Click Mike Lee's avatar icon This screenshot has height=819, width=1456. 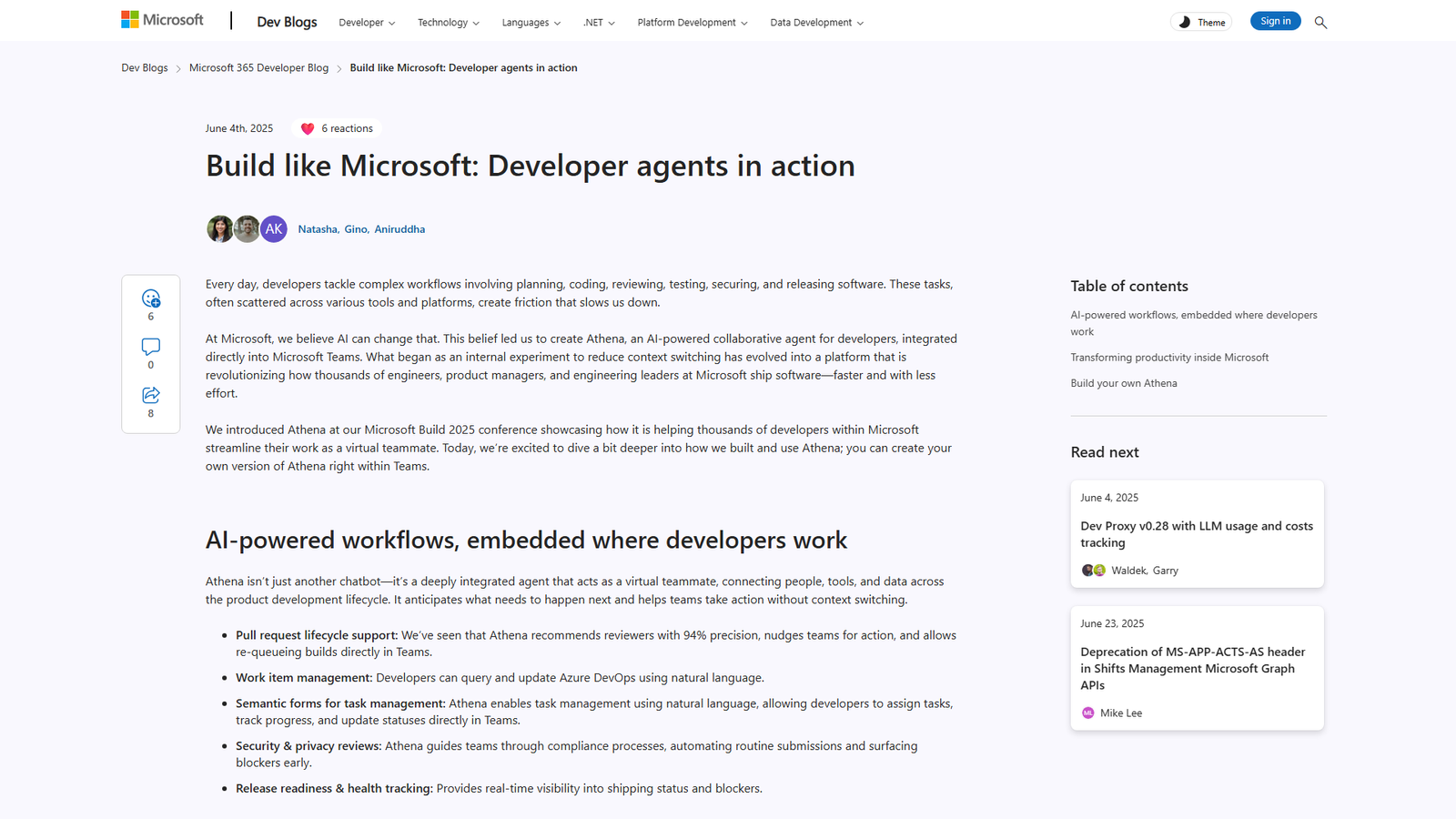click(x=1087, y=713)
